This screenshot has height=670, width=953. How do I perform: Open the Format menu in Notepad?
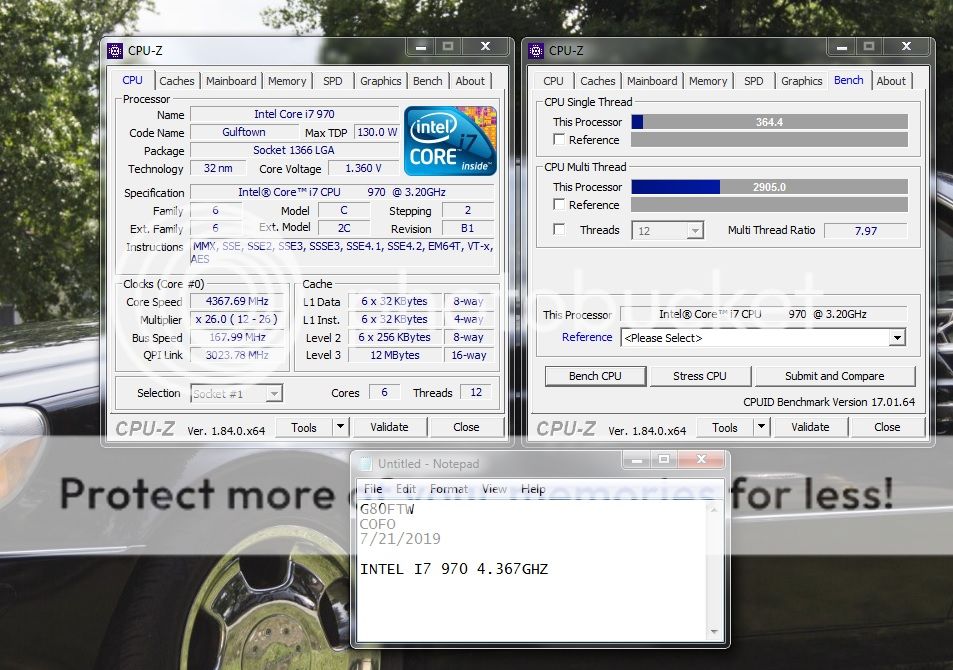[x=449, y=489]
